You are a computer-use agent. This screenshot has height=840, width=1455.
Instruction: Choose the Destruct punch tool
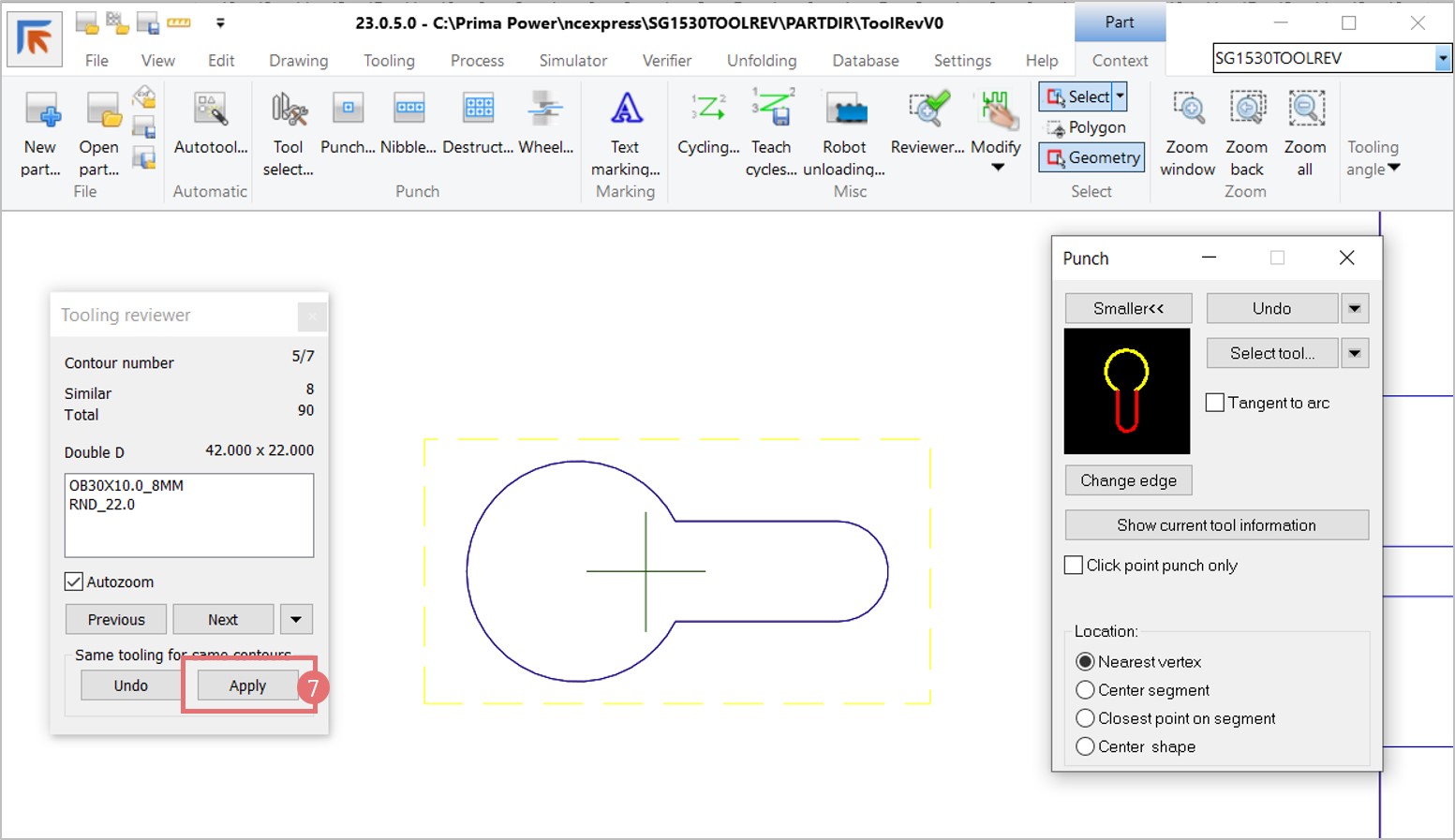coord(478,111)
